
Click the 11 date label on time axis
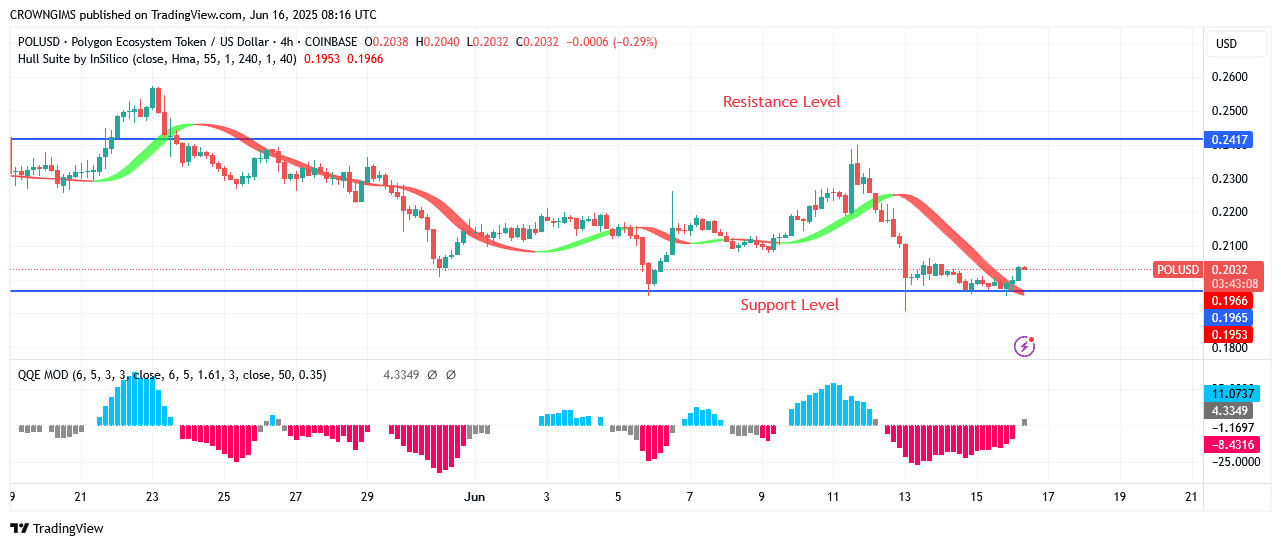(x=832, y=496)
